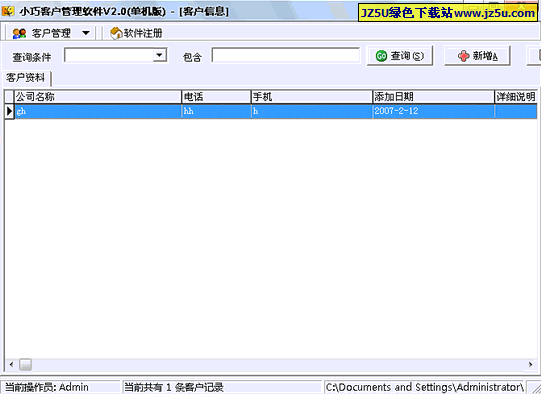Click the status bar Documents and Settings path
541x394 pixels.
click(x=425, y=387)
